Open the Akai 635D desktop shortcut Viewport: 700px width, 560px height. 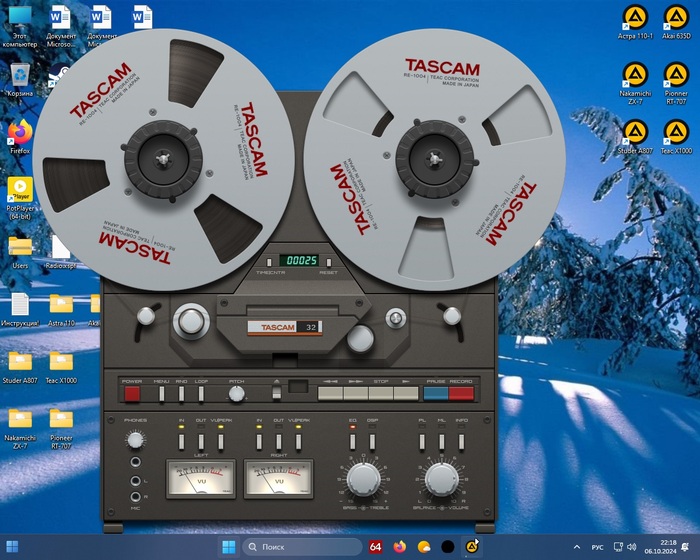675,16
